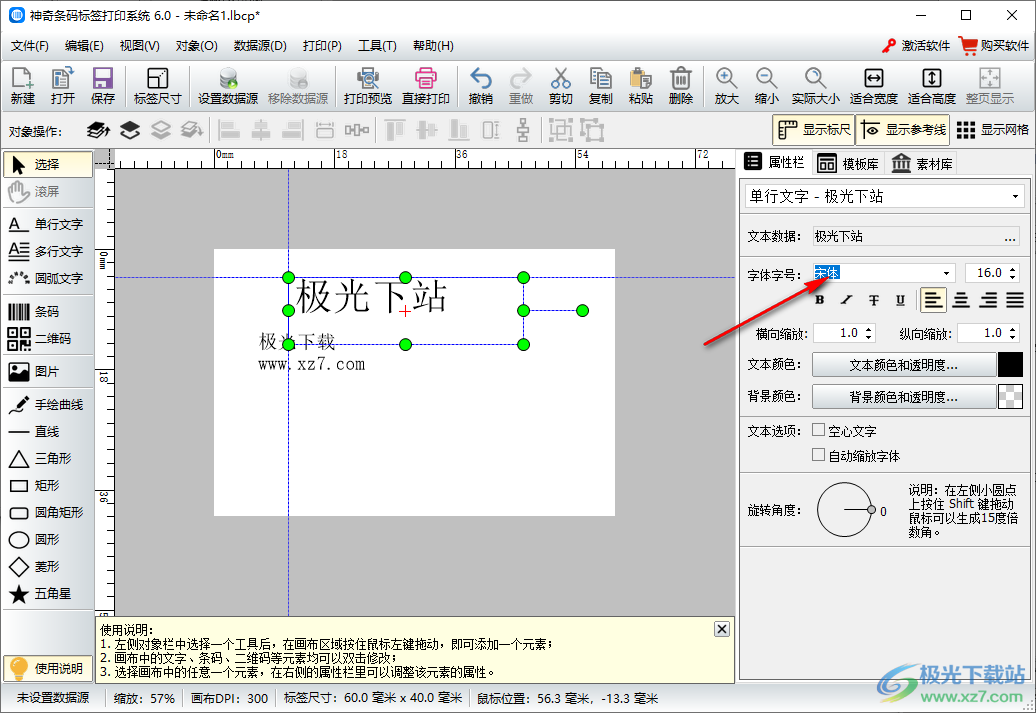Select the 单行文字 single-line text tool
Screen dimensions: 1036x713
[48, 225]
